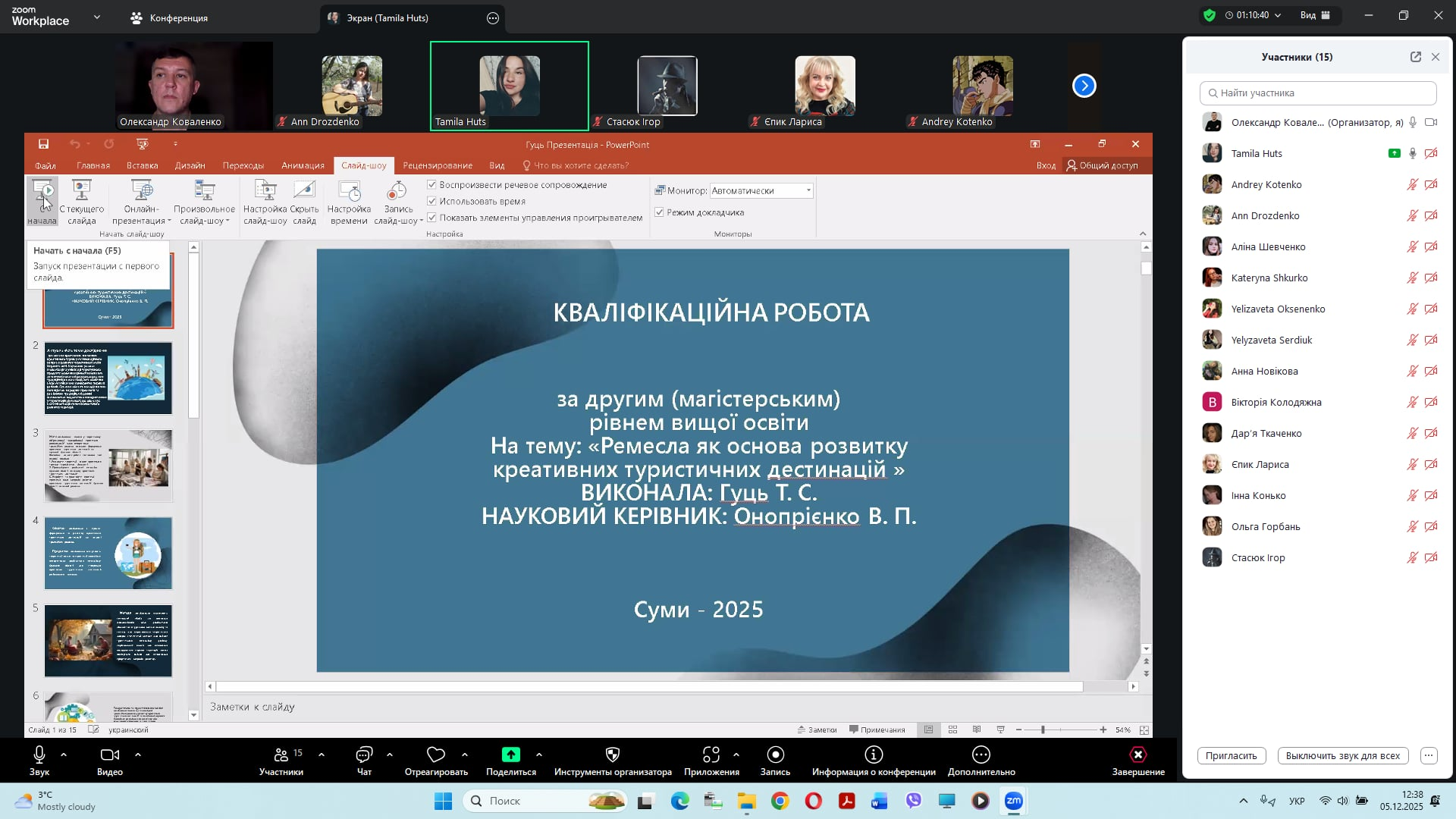The image size is (1456, 819).
Task: Pop out the participants panel
Action: point(1415,57)
